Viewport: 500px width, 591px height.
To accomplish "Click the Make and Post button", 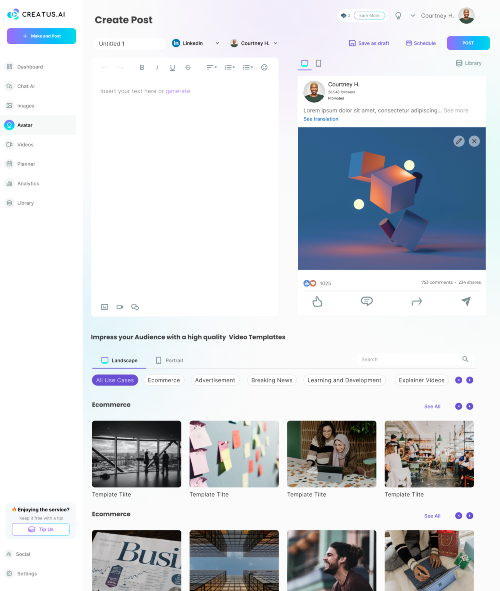I will click(x=41, y=36).
